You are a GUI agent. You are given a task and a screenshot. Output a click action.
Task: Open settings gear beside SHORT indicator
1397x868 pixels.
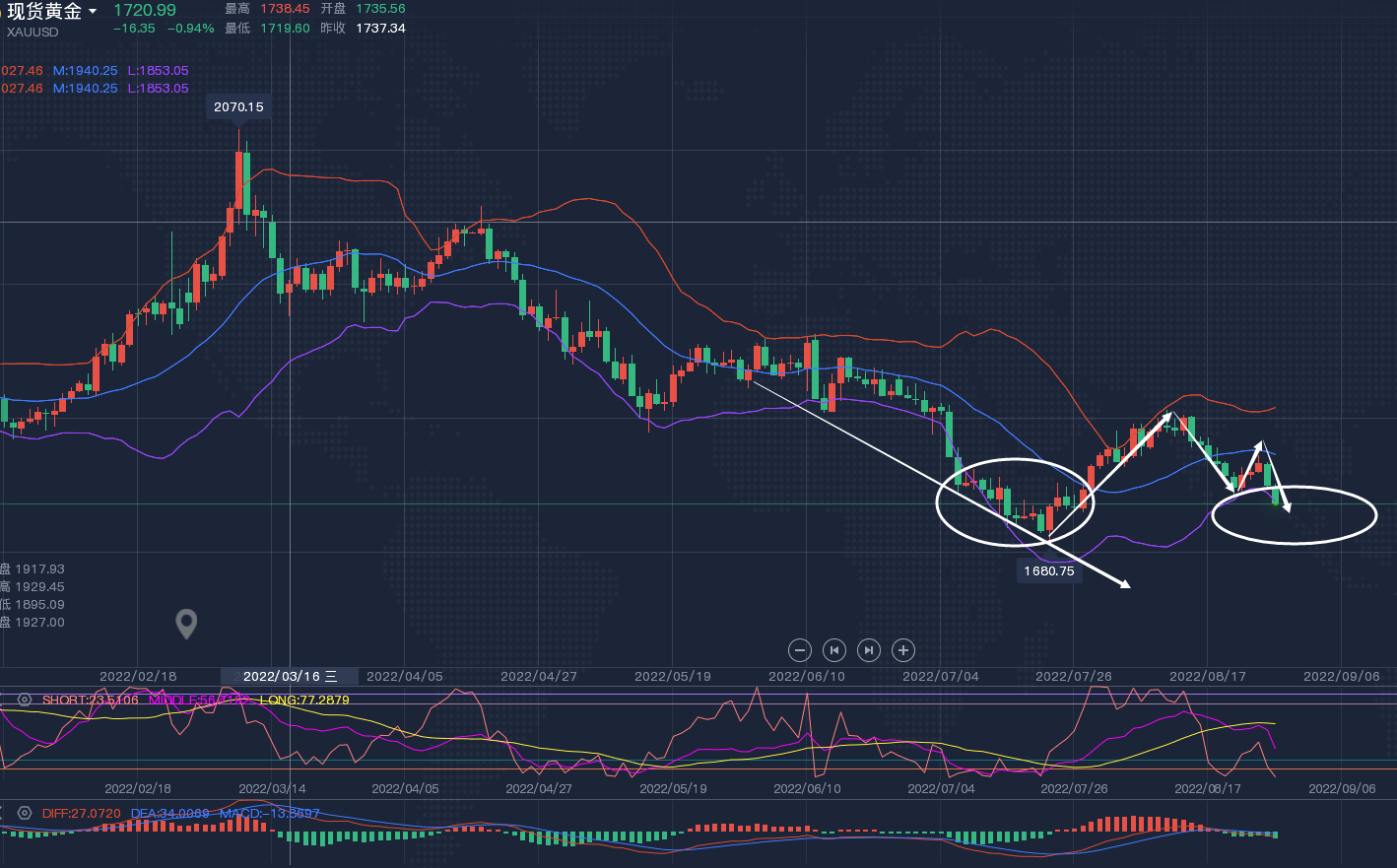tap(25, 701)
